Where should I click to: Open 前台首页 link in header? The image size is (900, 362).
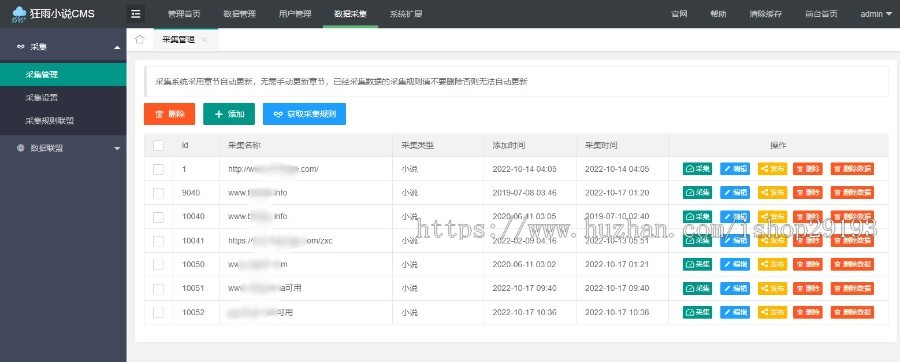pos(821,14)
